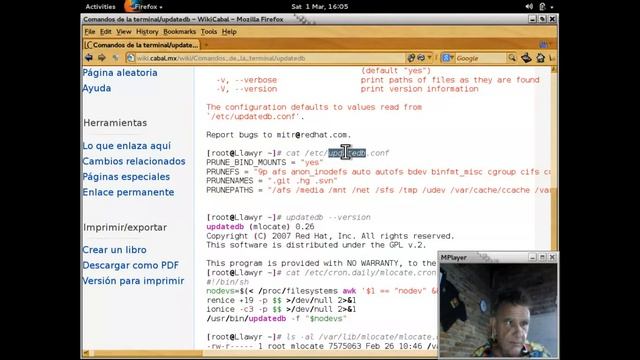Open Página aleatoria link
This screenshot has height=360, width=640.
(120, 73)
